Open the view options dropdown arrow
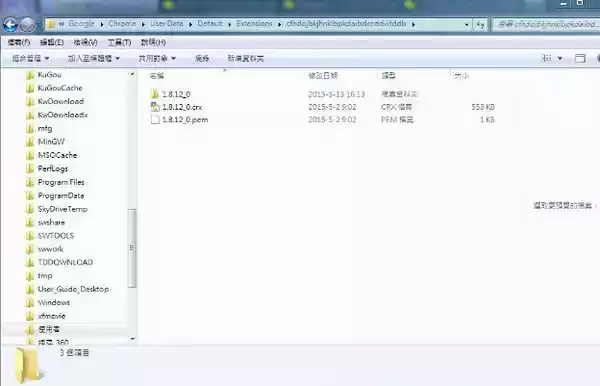Image resolution: width=600 pixels, height=386 pixels. 560,58
